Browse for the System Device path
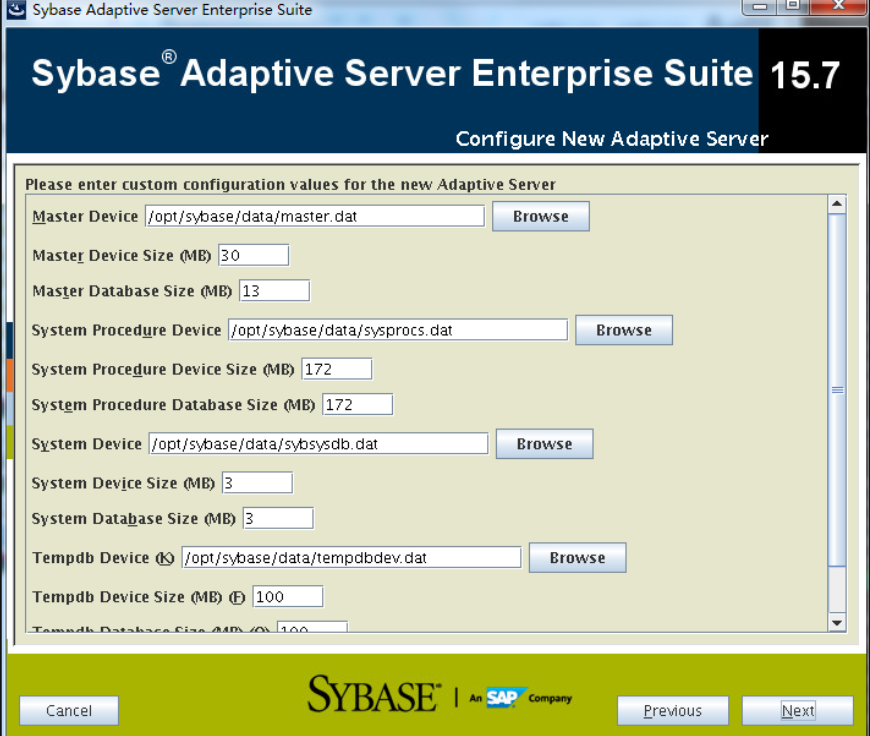870x736 pixels. (544, 445)
